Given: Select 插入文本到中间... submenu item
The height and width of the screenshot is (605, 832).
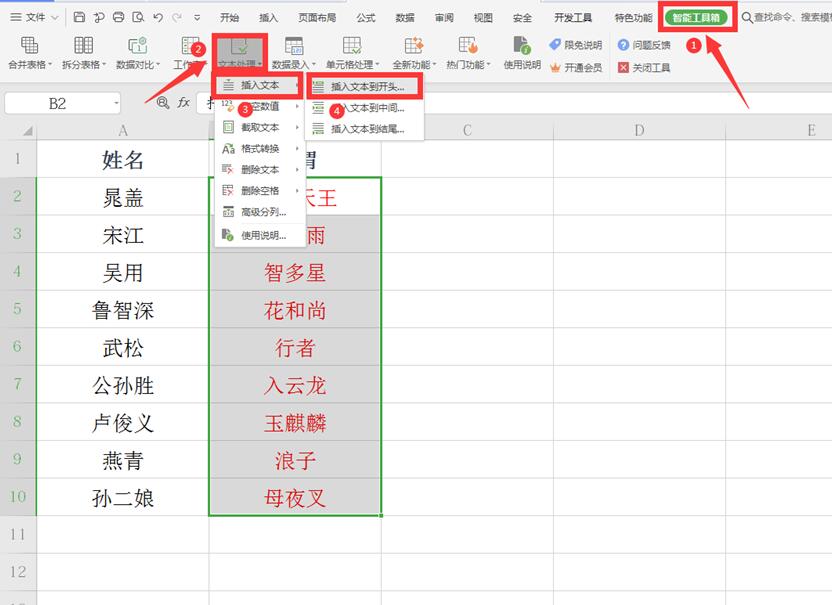Looking at the screenshot, I should coord(365,108).
